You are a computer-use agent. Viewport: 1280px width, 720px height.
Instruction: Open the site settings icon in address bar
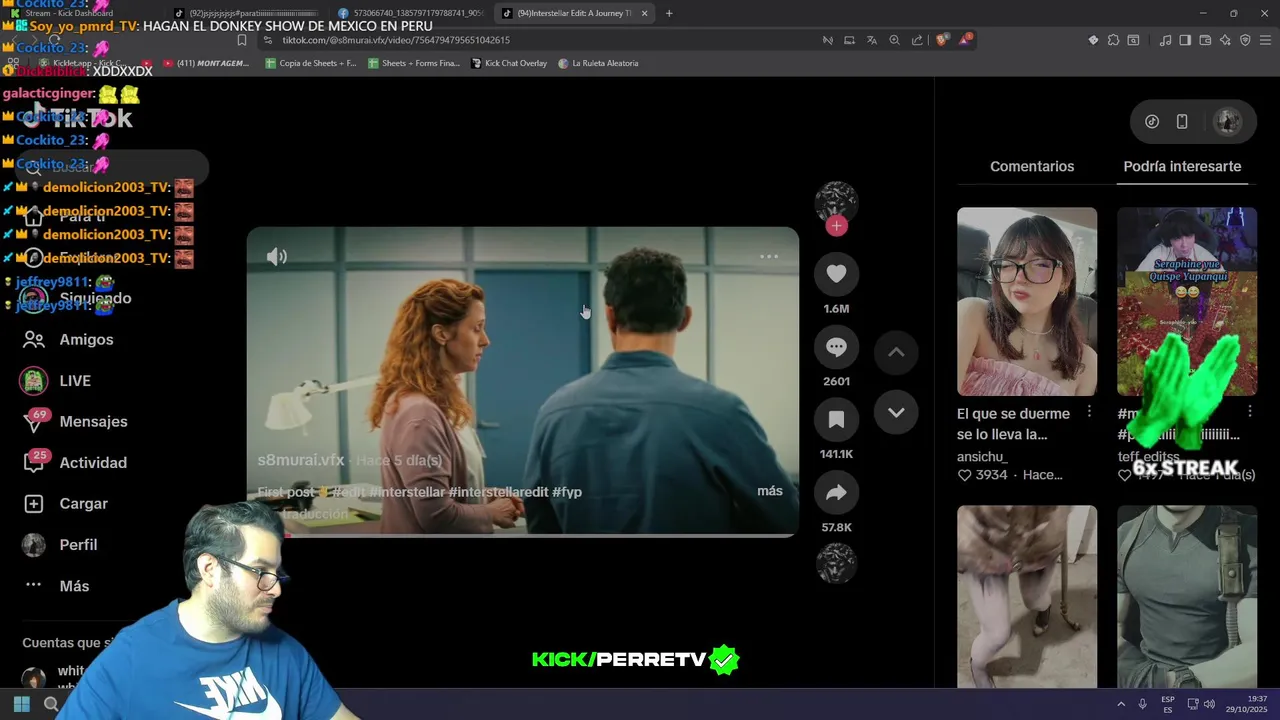coord(267,40)
